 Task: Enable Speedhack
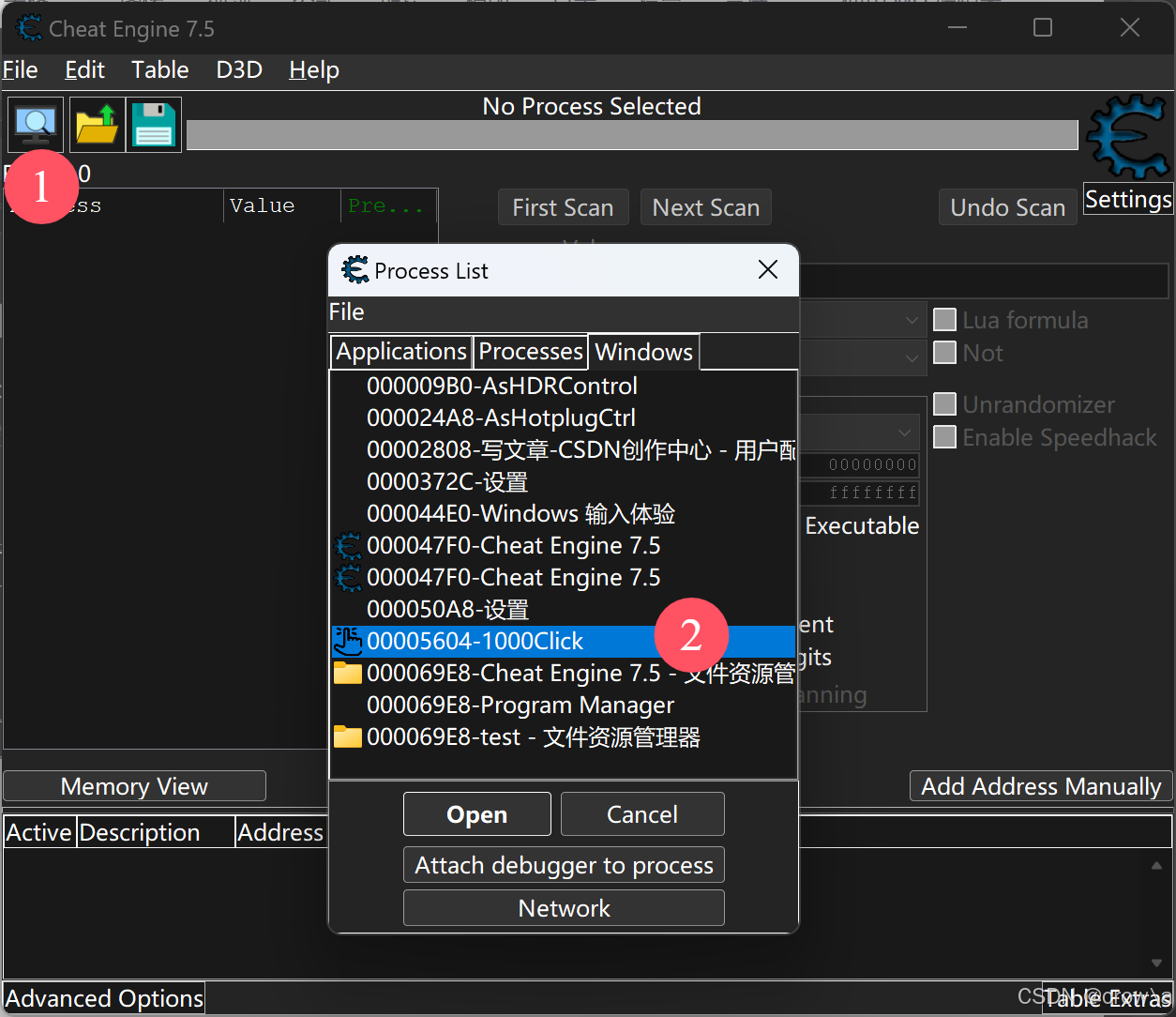[x=944, y=437]
